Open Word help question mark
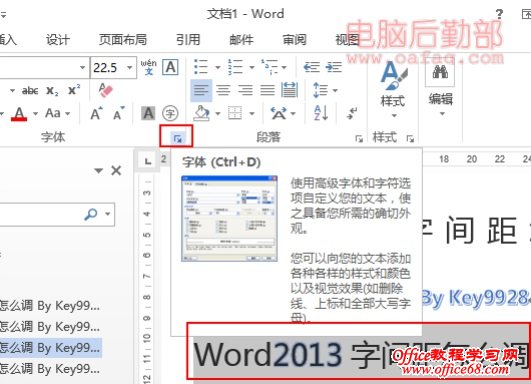Image resolution: width=531 pixels, height=384 pixels. (x=499, y=14)
